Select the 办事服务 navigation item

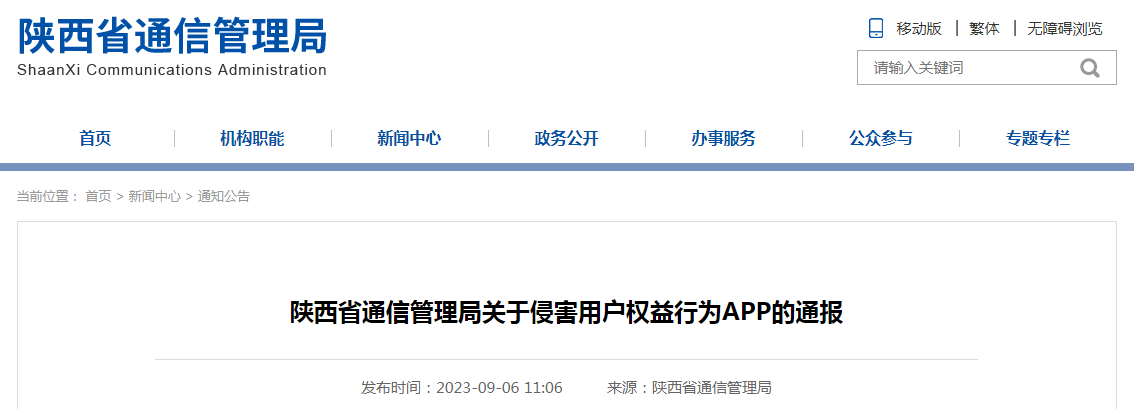click(723, 139)
